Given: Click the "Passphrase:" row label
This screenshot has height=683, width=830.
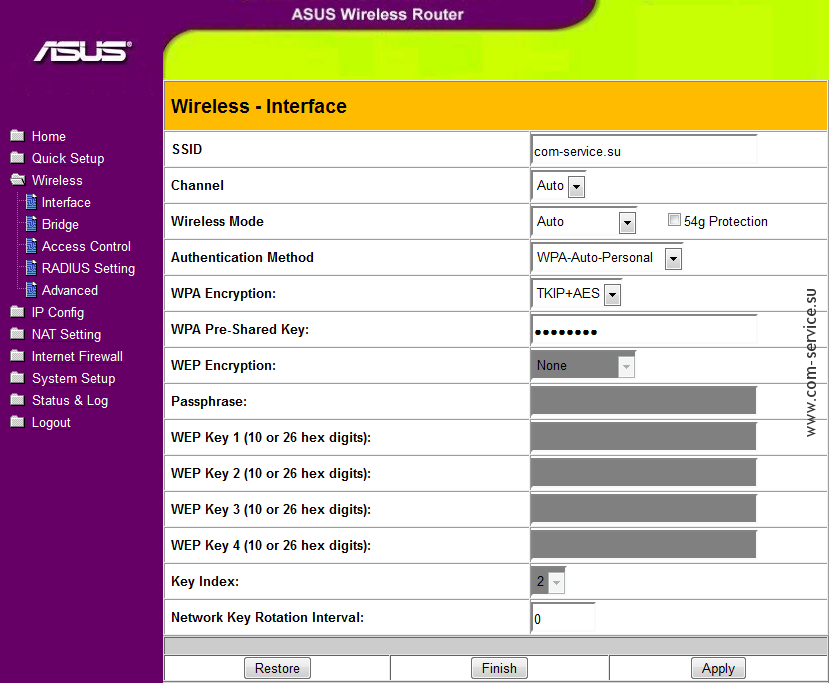Looking at the screenshot, I should [209, 401].
